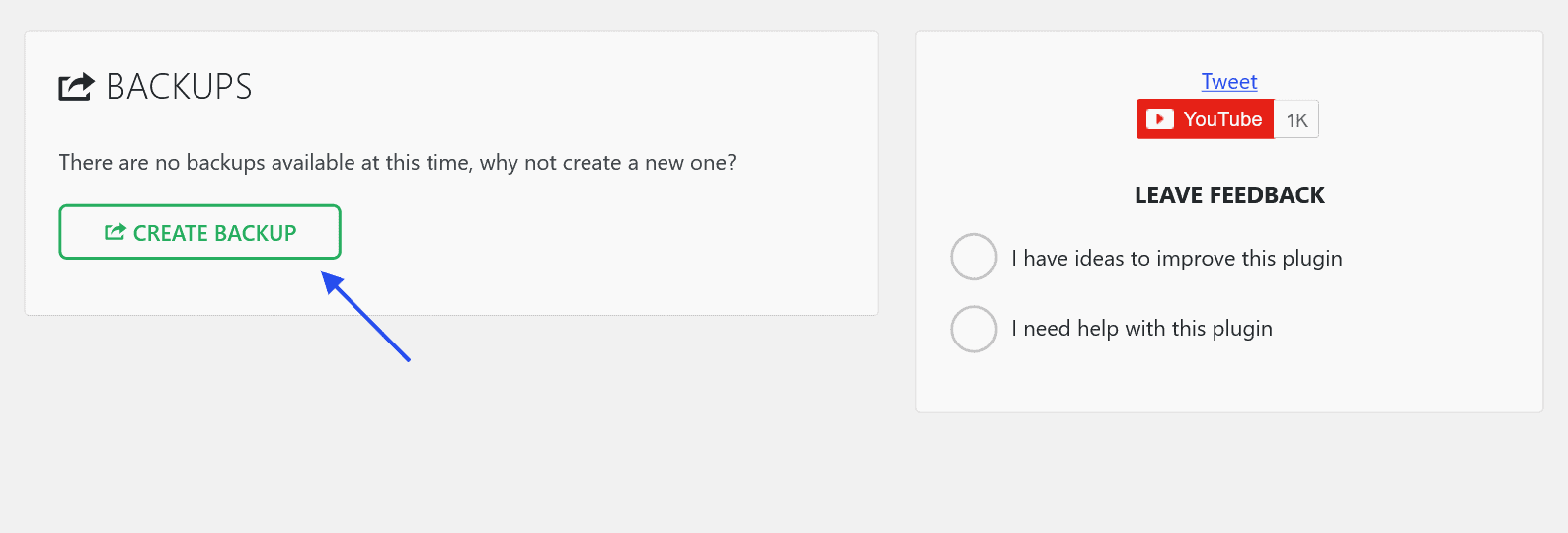The height and width of the screenshot is (533, 1568).
Task: Select "I have ideas to improve" radio button
Action: (x=974, y=257)
